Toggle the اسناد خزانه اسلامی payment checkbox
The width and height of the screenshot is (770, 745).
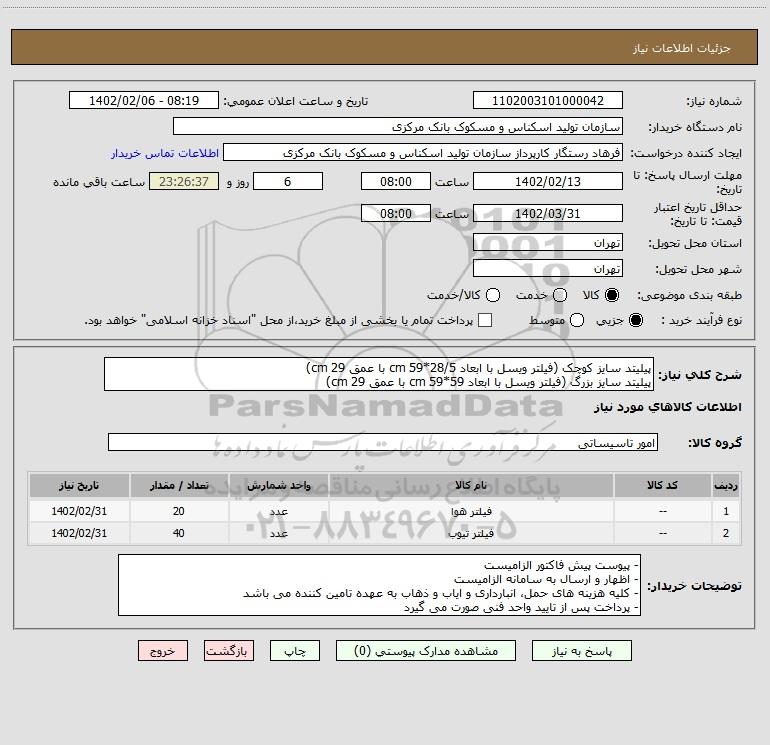coord(485,320)
